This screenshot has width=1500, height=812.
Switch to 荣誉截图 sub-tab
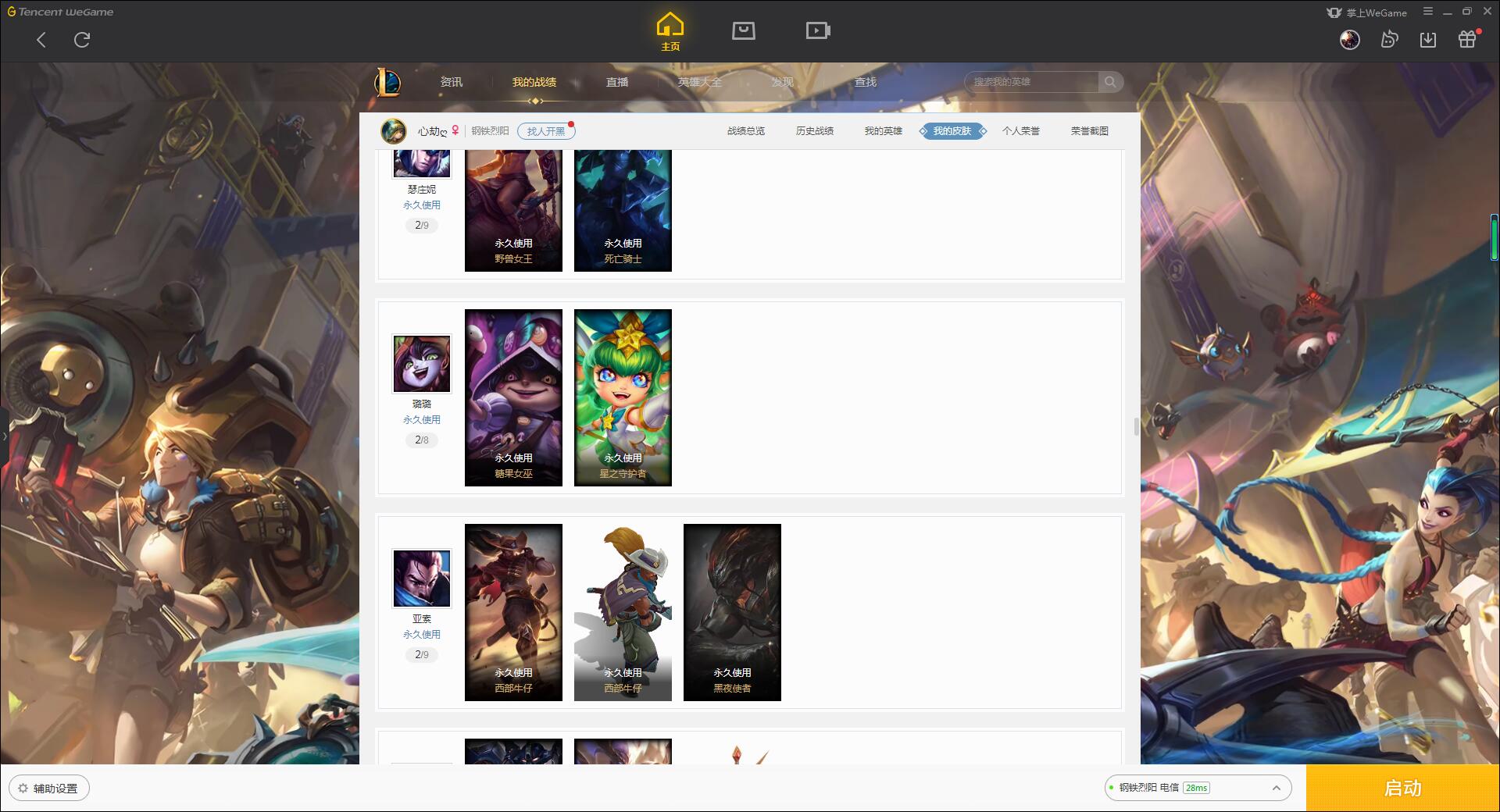1090,131
